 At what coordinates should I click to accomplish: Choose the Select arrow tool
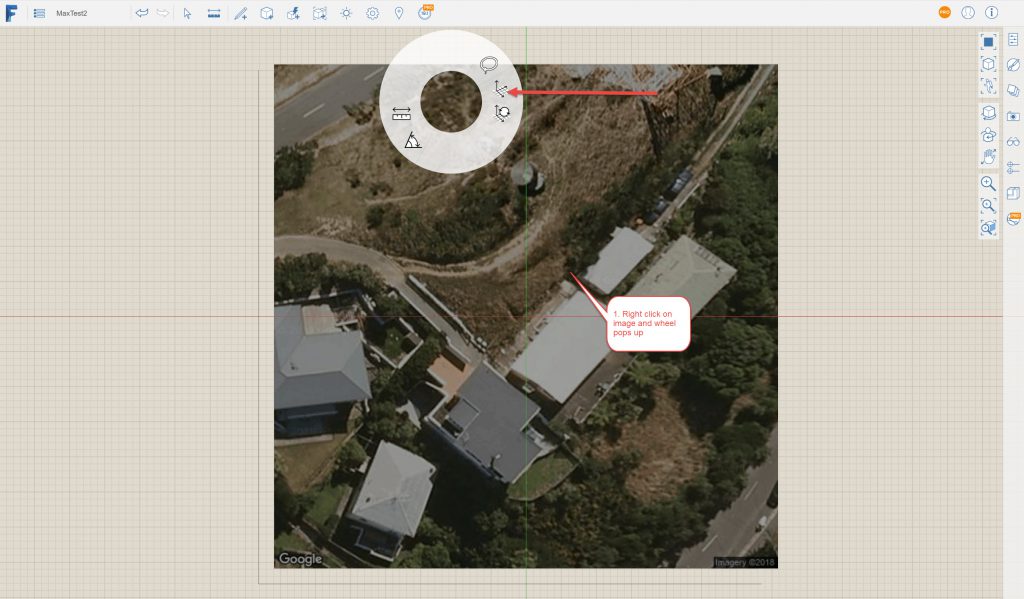pos(187,13)
